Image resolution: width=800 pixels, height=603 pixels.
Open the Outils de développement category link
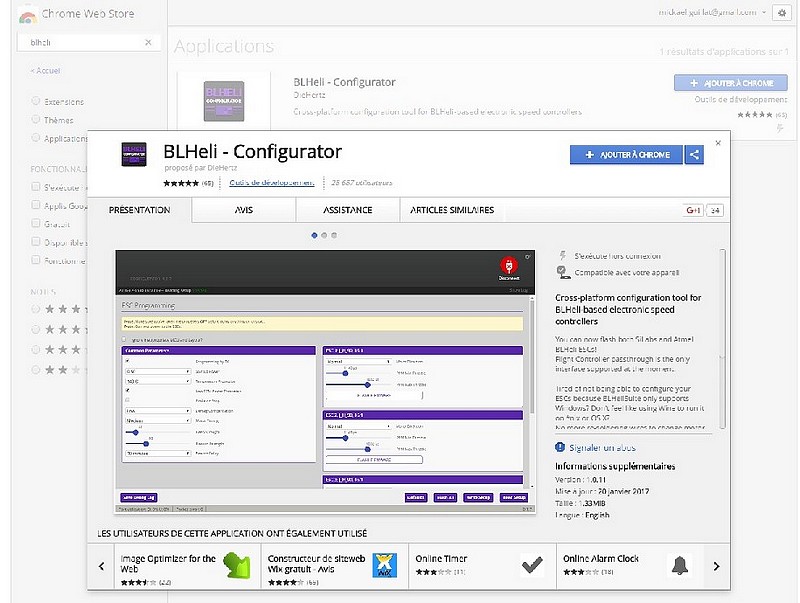pyautogui.click(x=271, y=183)
